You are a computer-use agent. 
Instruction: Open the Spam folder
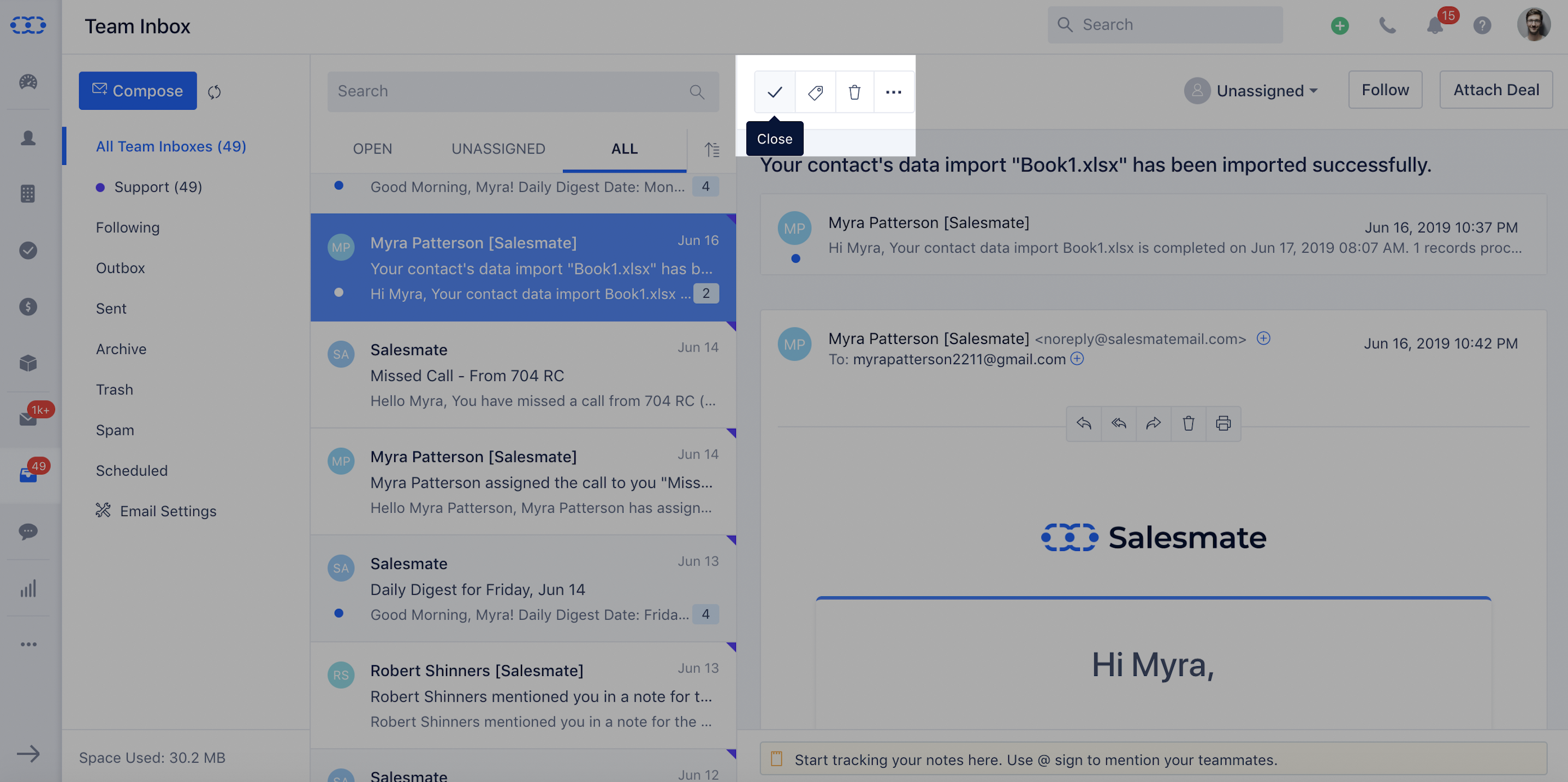[115, 430]
